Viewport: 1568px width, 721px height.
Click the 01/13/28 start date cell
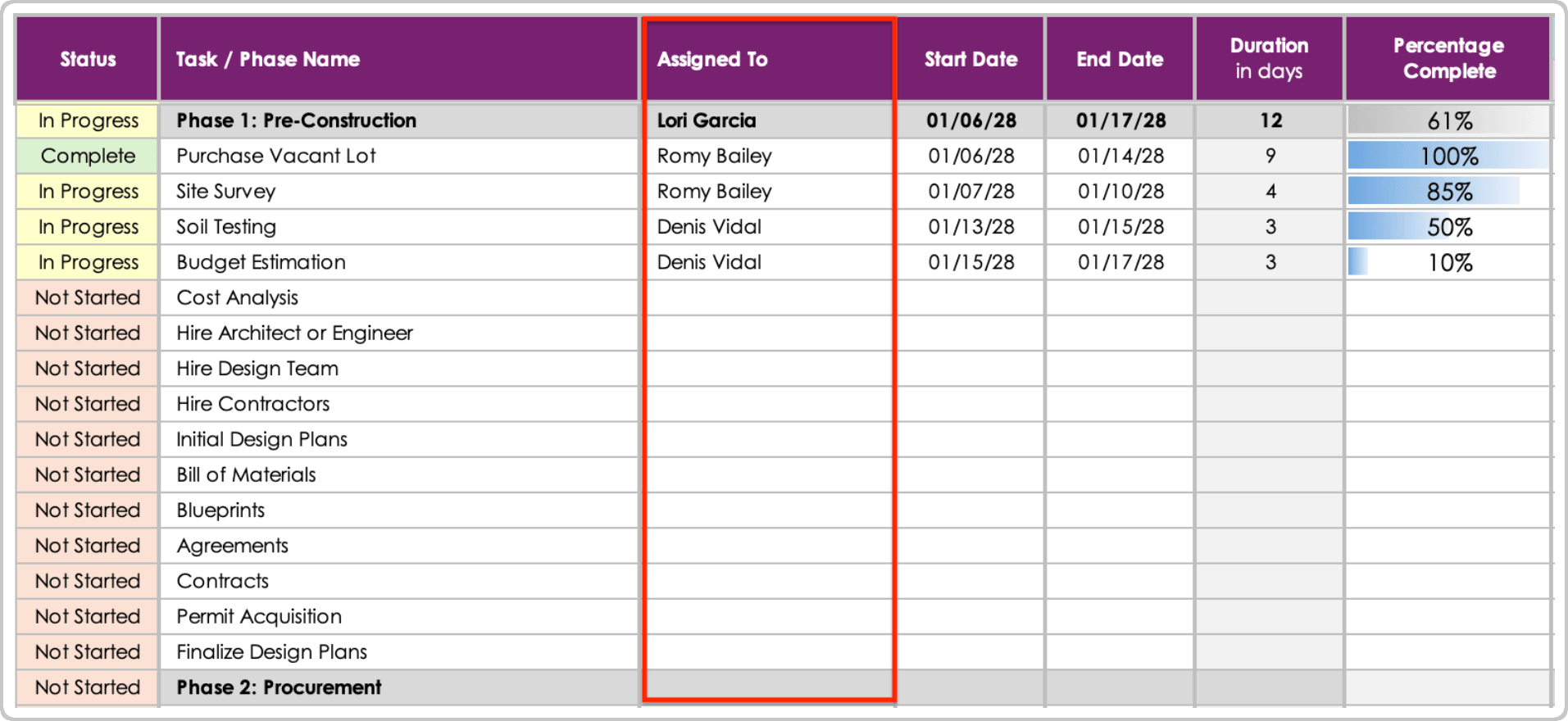tap(970, 227)
